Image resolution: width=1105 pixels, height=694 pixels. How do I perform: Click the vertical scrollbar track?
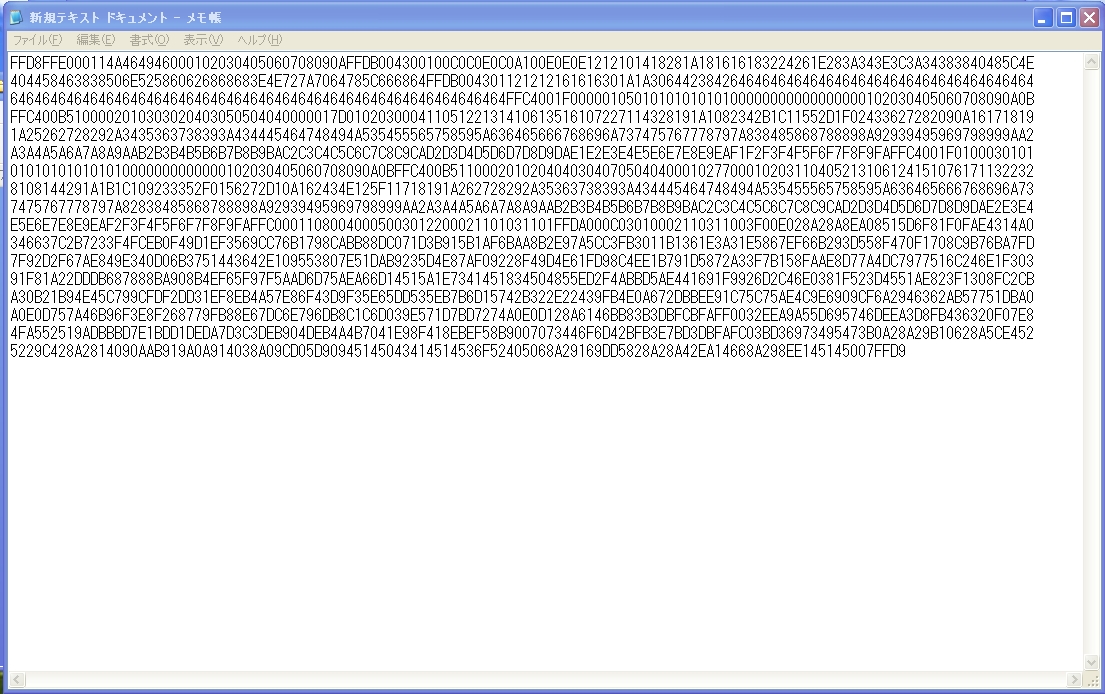coord(1091,362)
